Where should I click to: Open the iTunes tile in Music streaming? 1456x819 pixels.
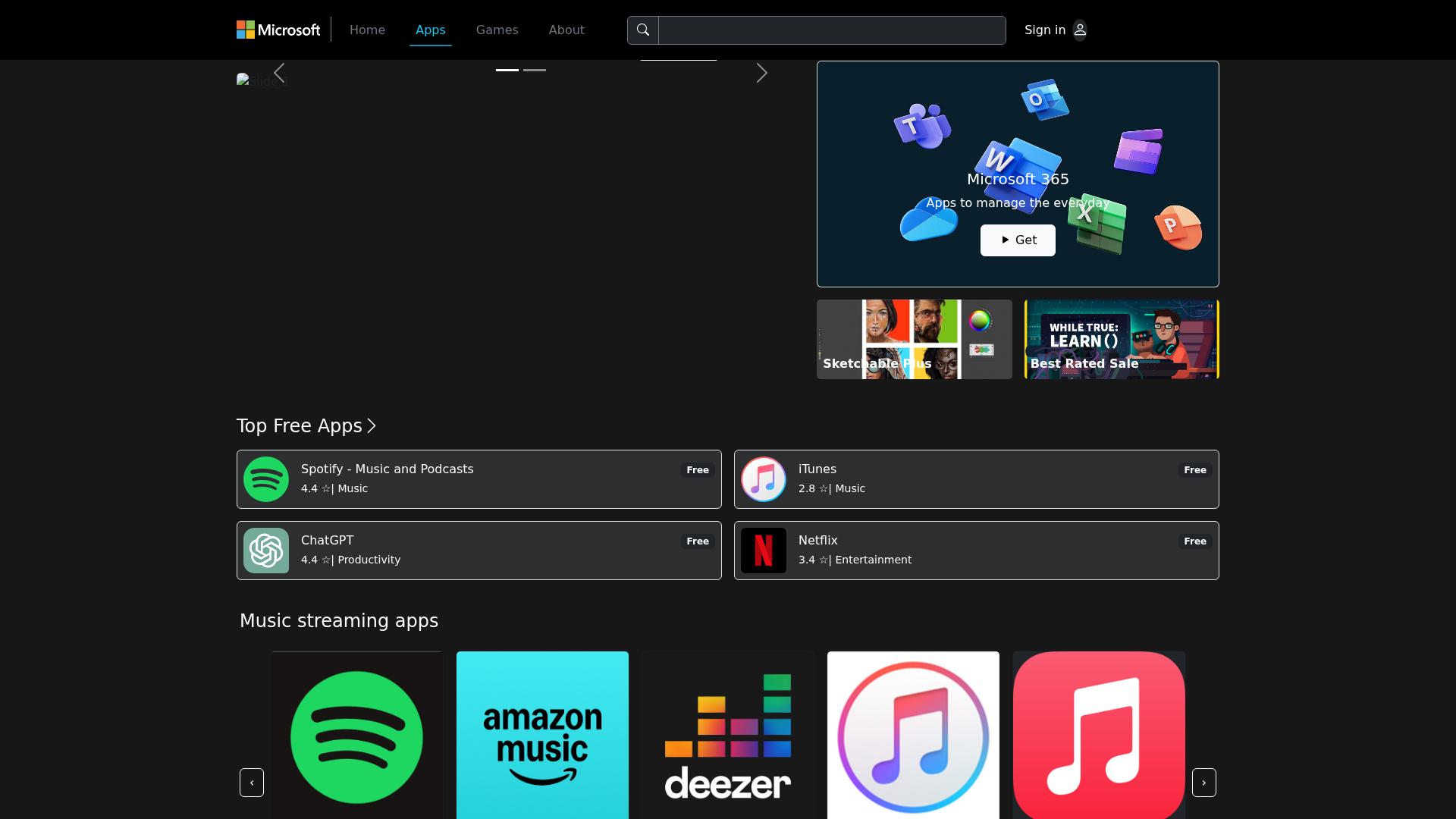click(913, 736)
